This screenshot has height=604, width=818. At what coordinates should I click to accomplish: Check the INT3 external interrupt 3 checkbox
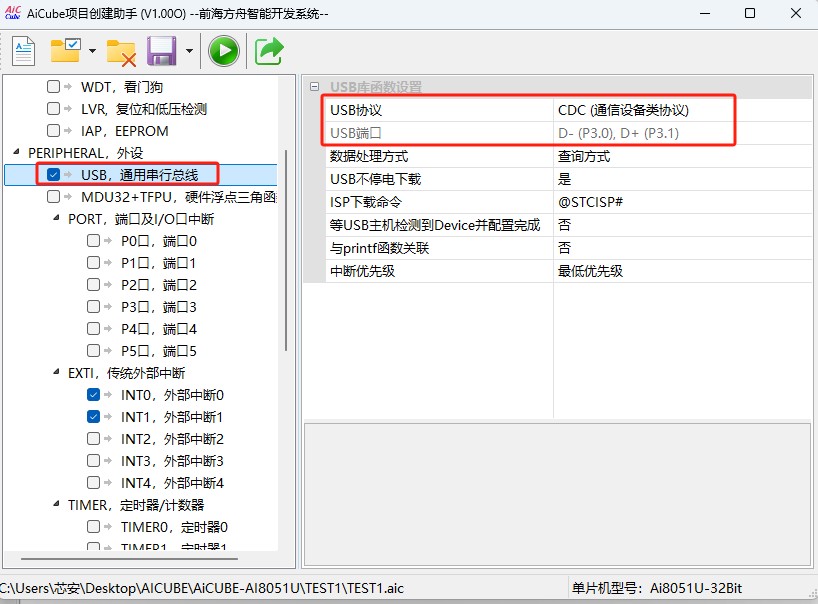pyautogui.click(x=93, y=460)
